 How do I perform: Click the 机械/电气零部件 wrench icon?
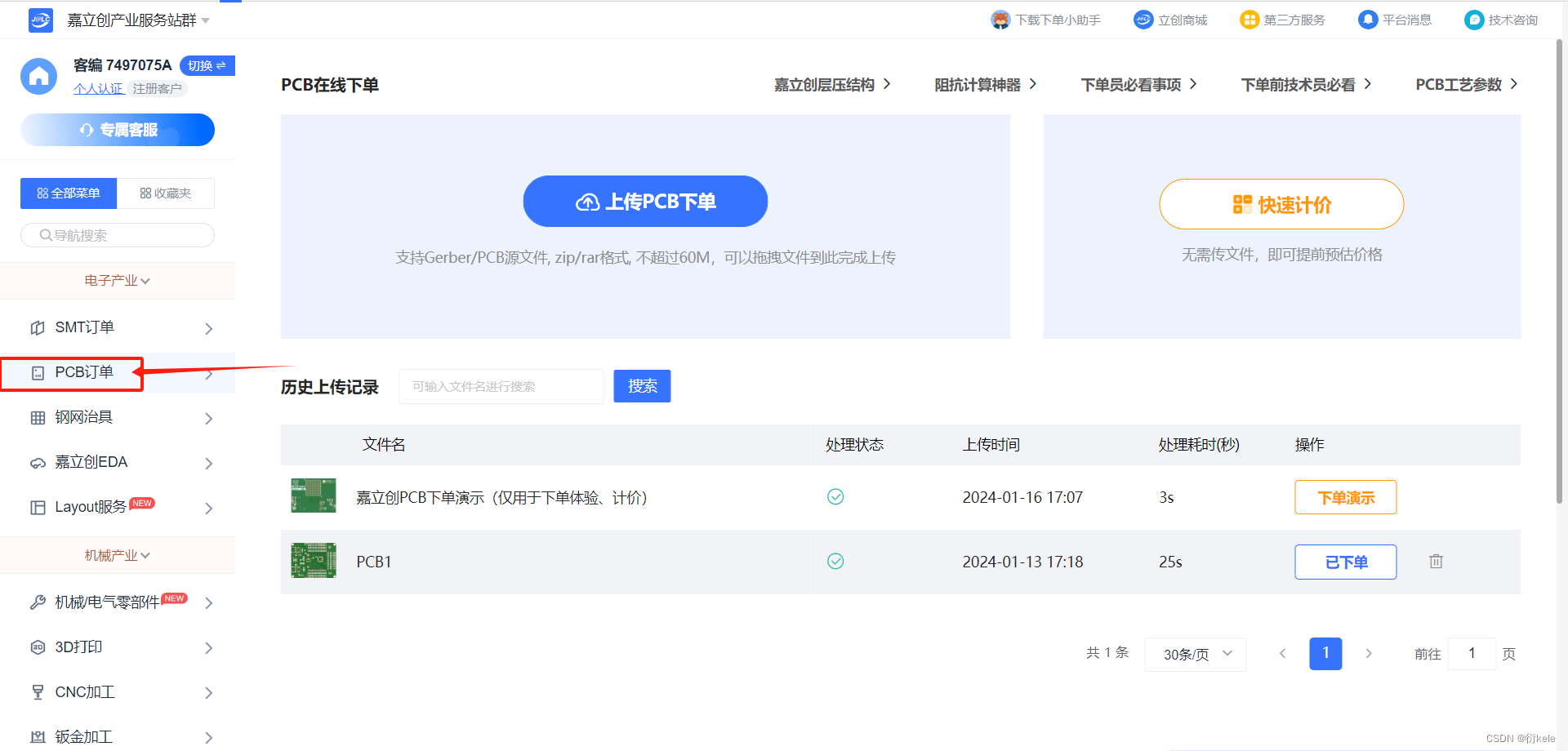click(38, 602)
